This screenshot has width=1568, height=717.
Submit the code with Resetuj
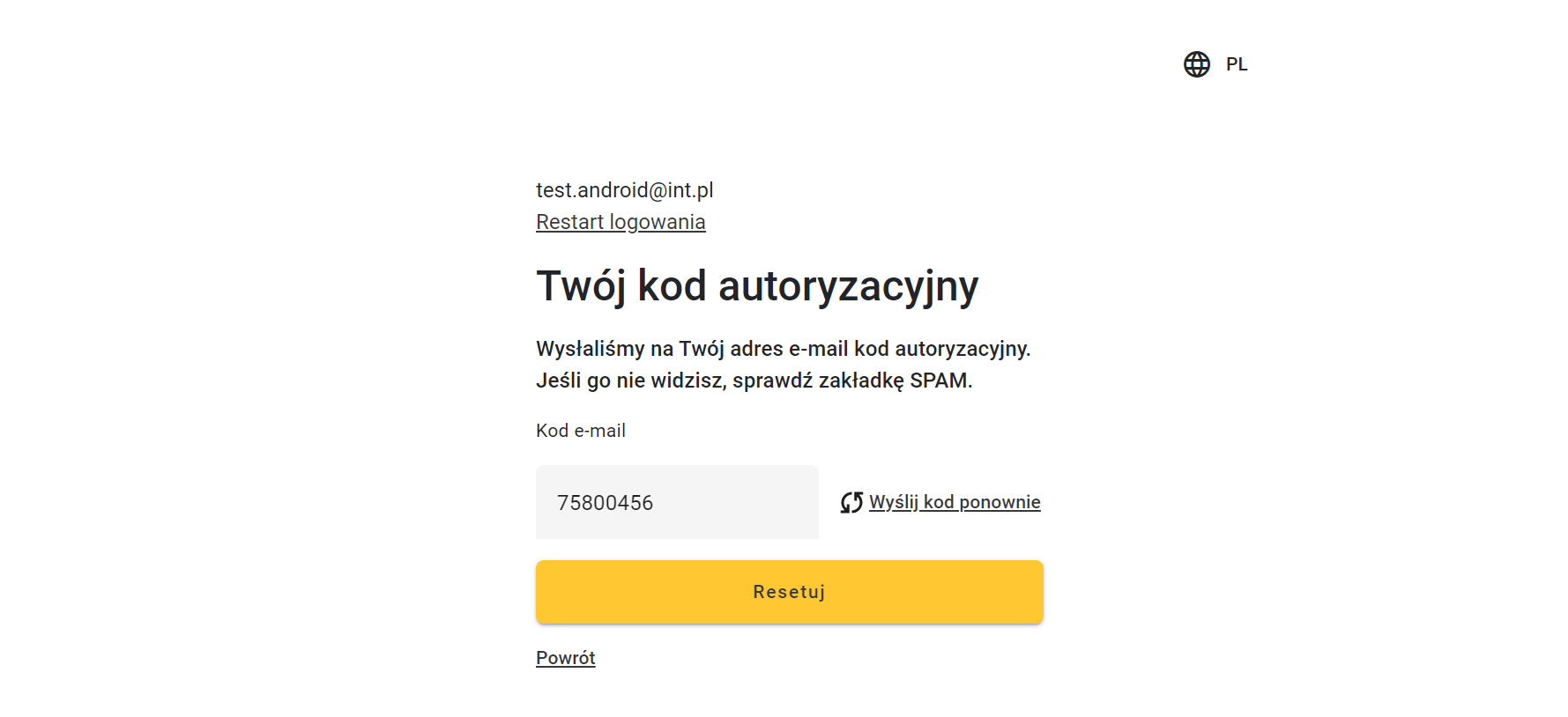[790, 592]
